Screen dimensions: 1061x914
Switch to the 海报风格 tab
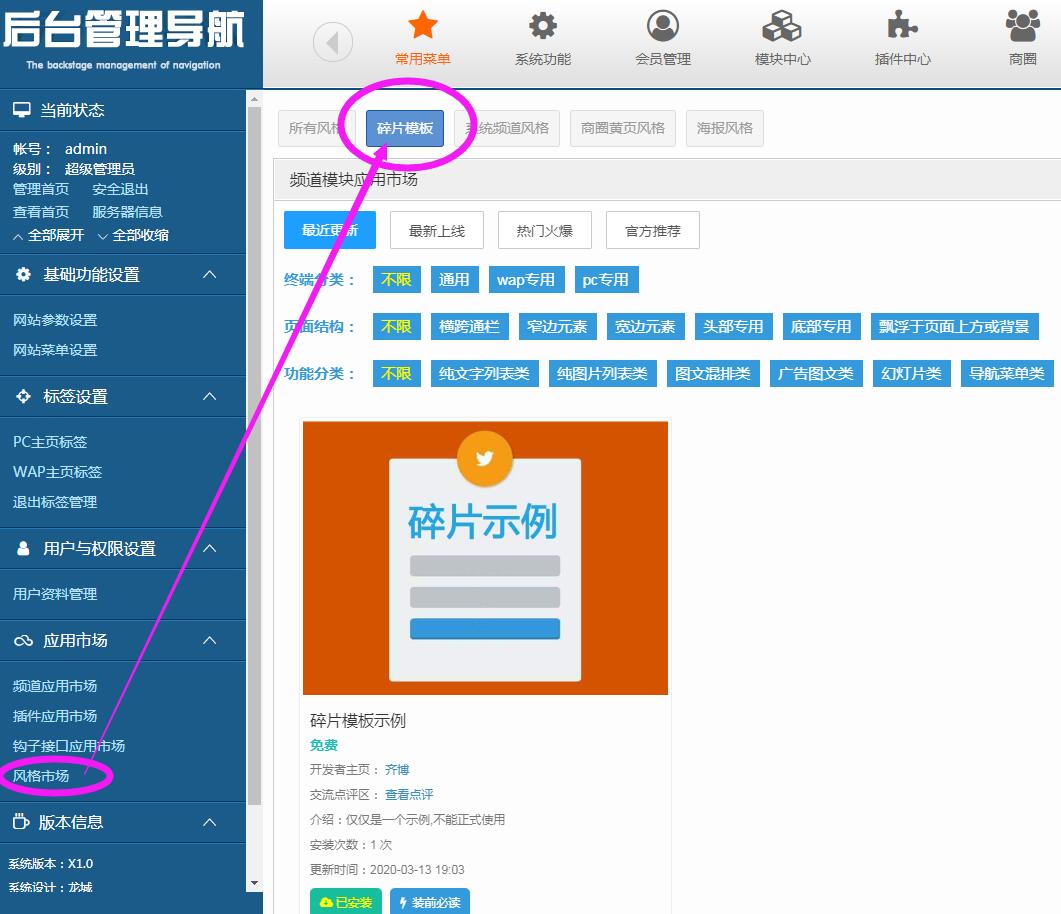click(725, 128)
